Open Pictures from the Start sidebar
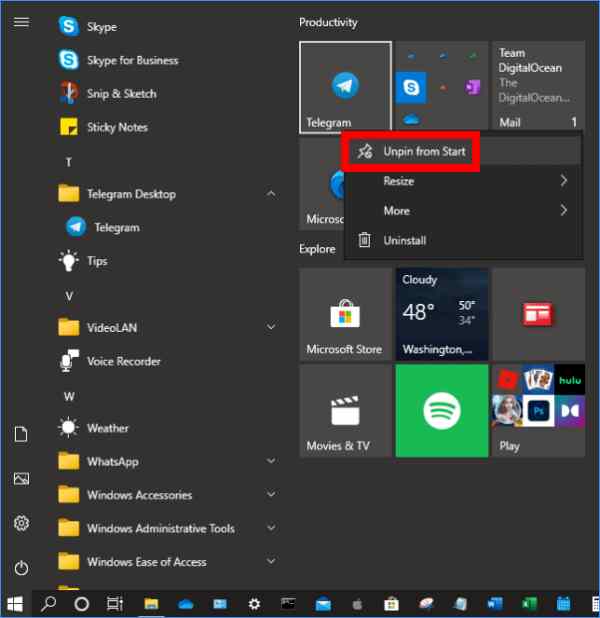600x618 pixels. coord(21,478)
